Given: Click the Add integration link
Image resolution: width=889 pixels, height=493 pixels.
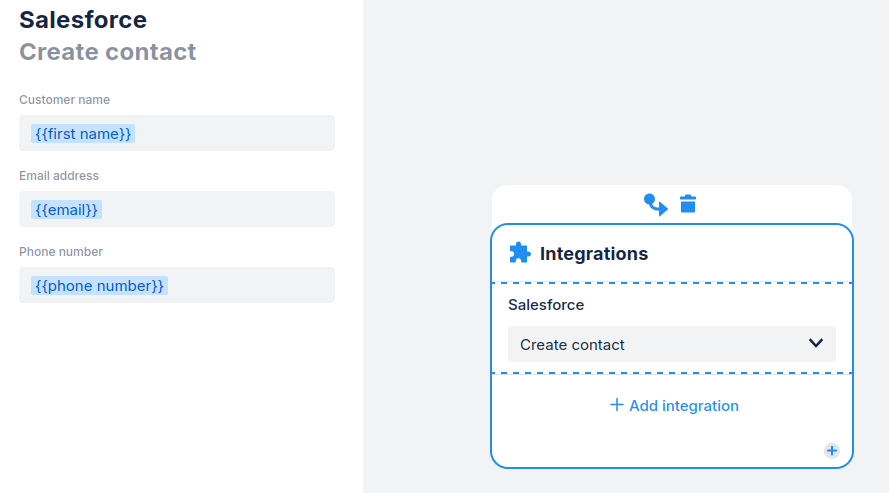Looking at the screenshot, I should point(683,406).
